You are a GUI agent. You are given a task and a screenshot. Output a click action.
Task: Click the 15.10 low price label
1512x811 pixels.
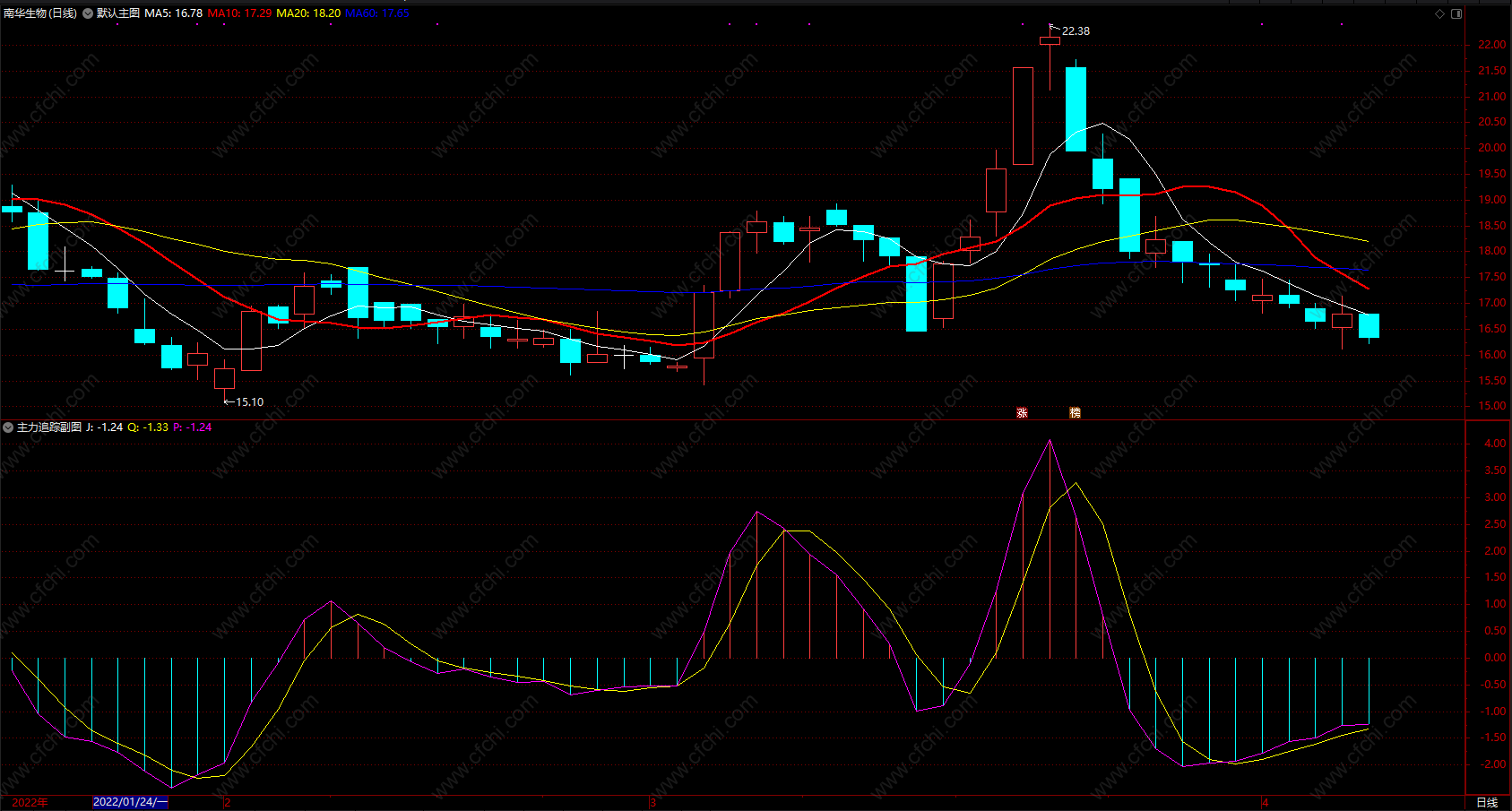click(x=249, y=402)
